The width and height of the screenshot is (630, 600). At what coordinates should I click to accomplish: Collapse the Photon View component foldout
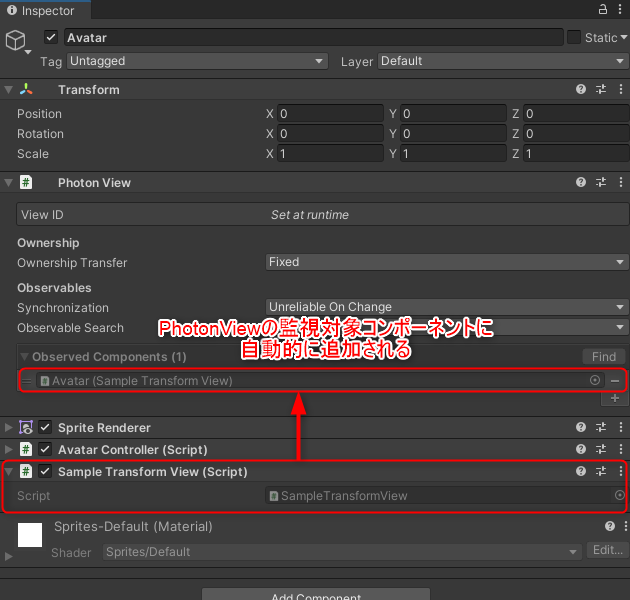pyautogui.click(x=8, y=183)
